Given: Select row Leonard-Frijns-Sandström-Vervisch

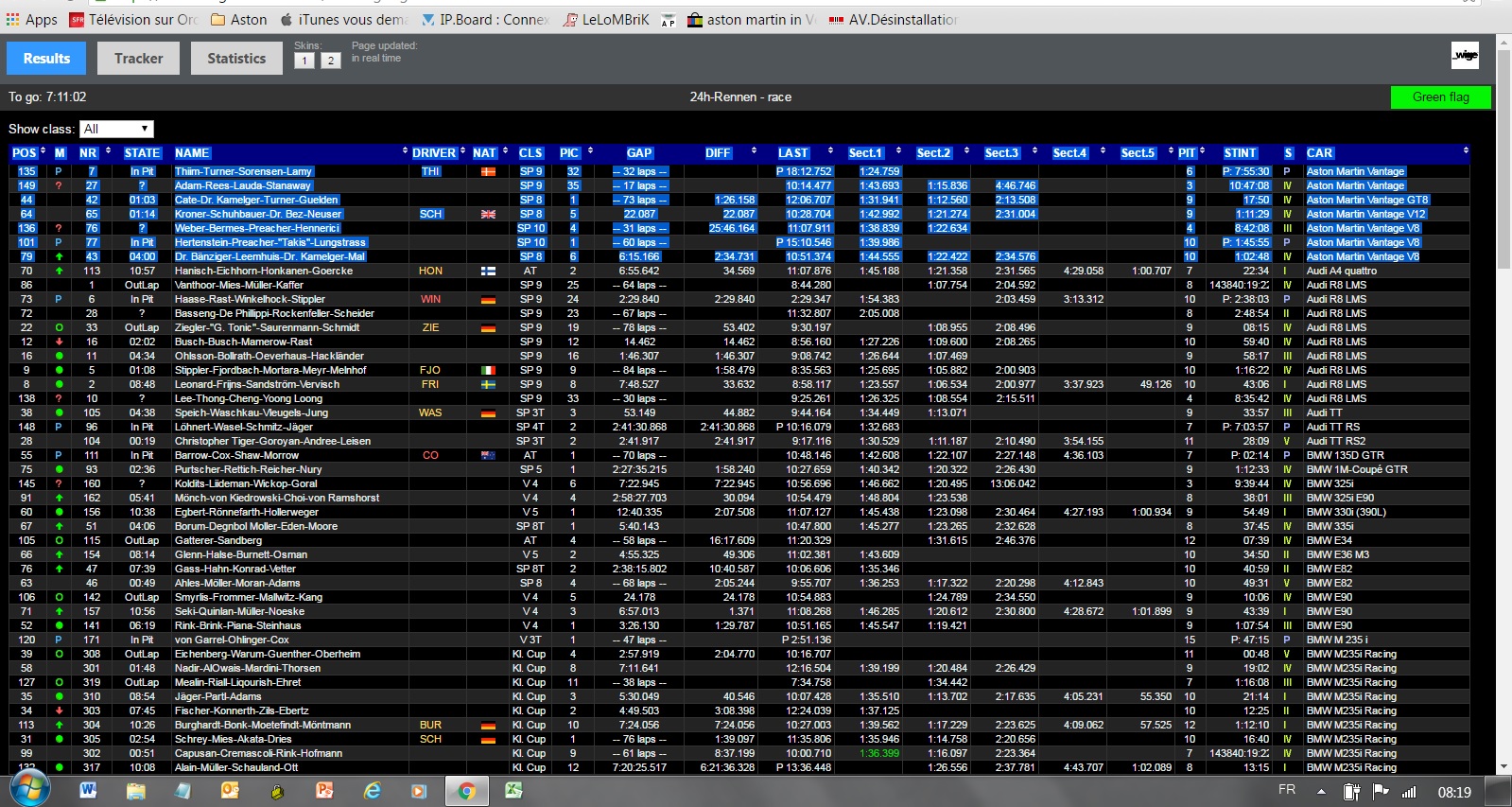Looking at the screenshot, I should pos(739,384).
